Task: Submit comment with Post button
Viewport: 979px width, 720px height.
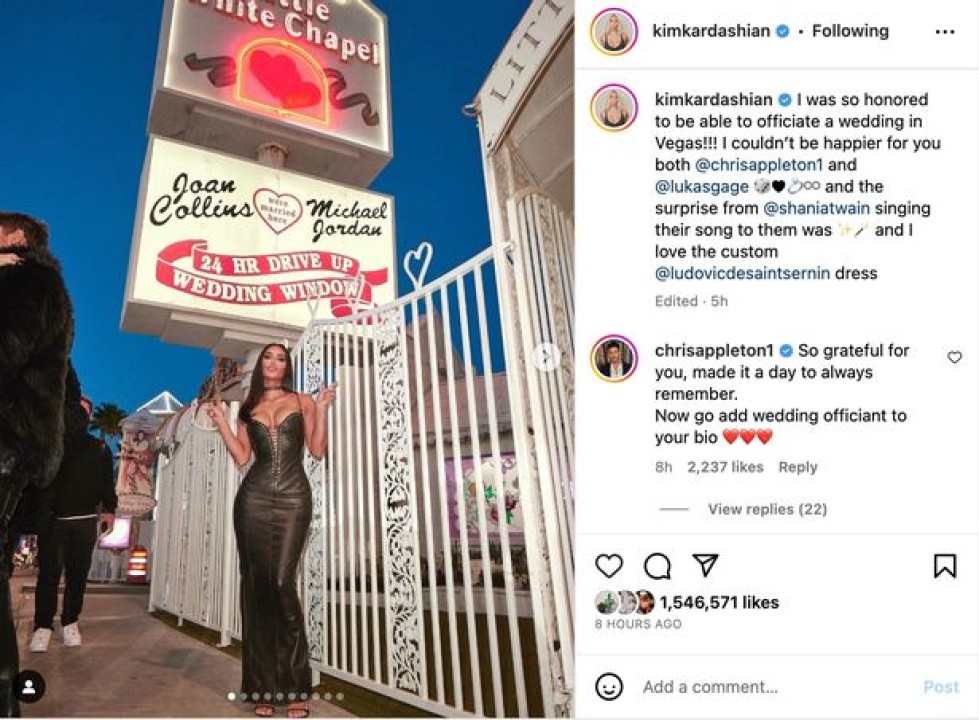Action: point(941,687)
